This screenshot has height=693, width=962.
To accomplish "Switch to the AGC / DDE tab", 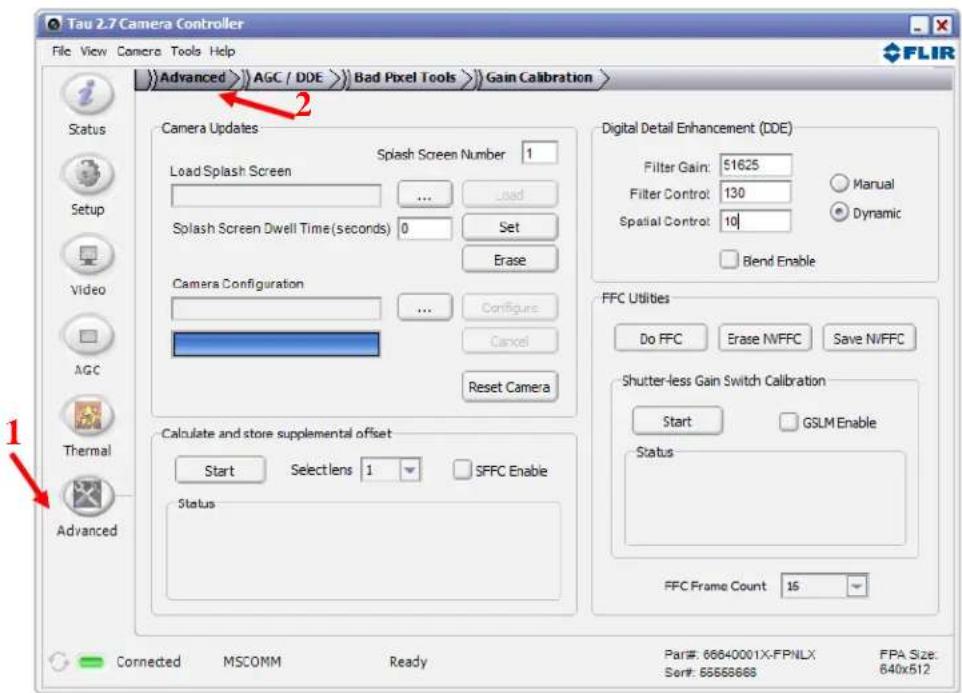I will [288, 78].
